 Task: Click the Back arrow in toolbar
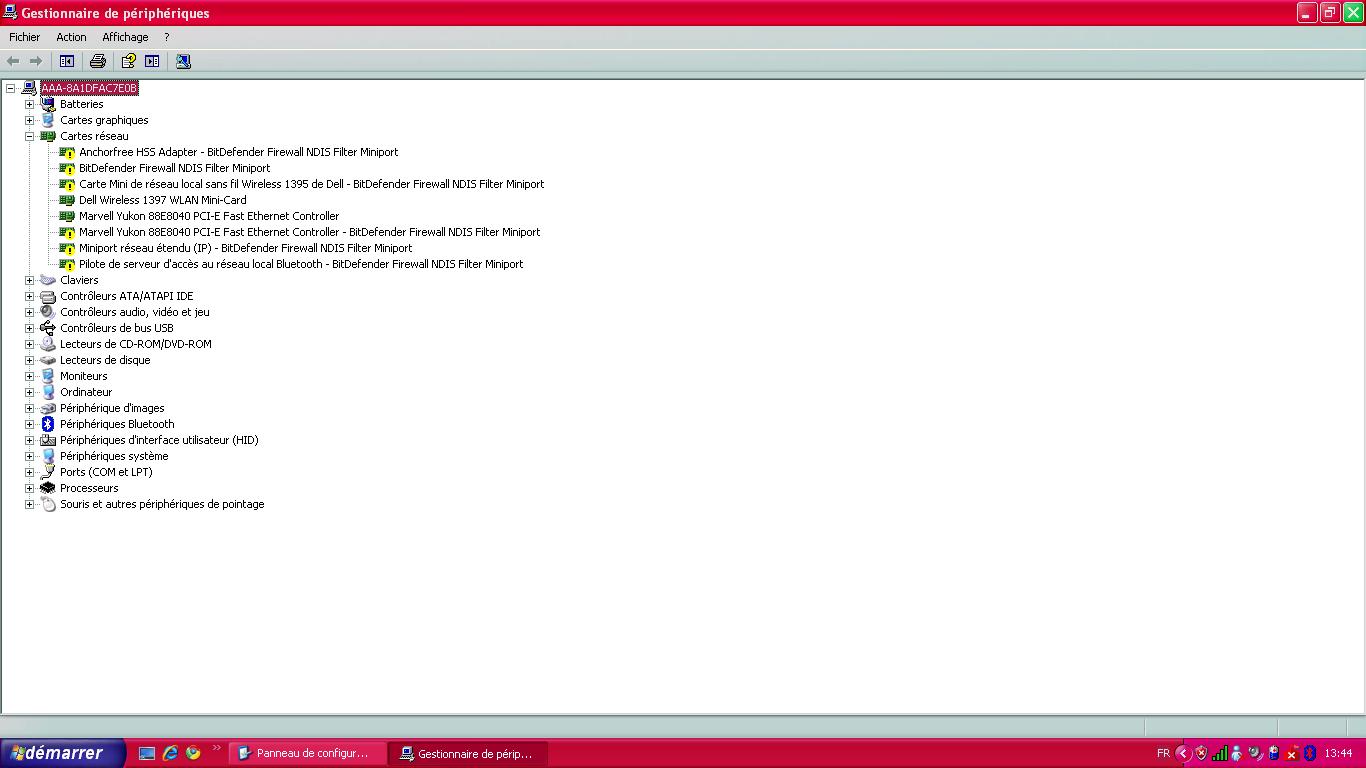tap(13, 61)
